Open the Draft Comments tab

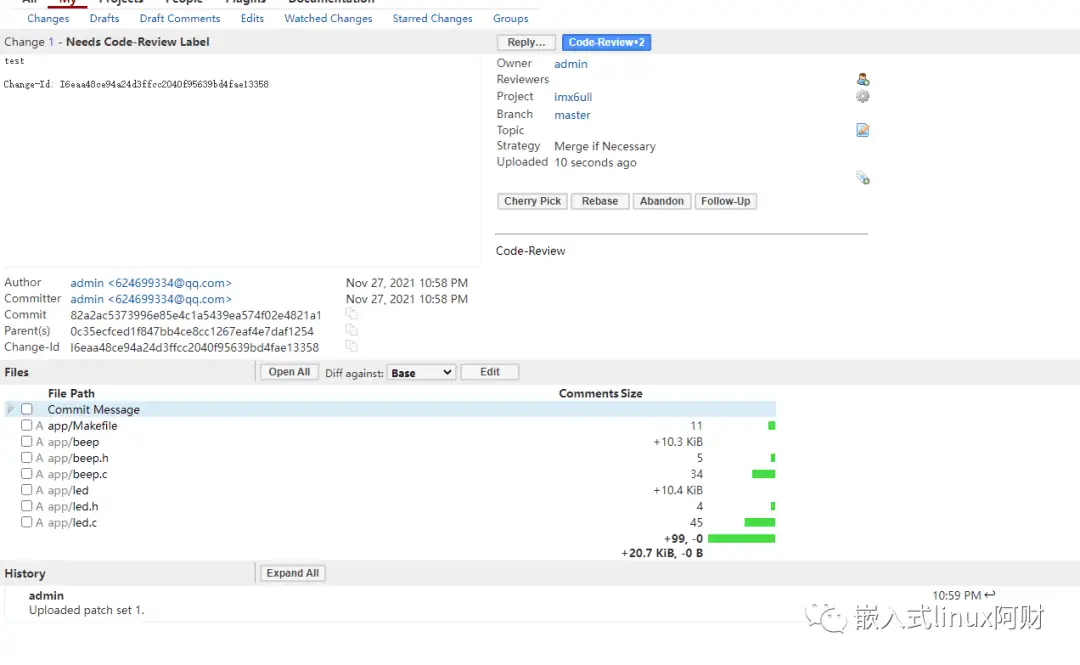coord(180,18)
